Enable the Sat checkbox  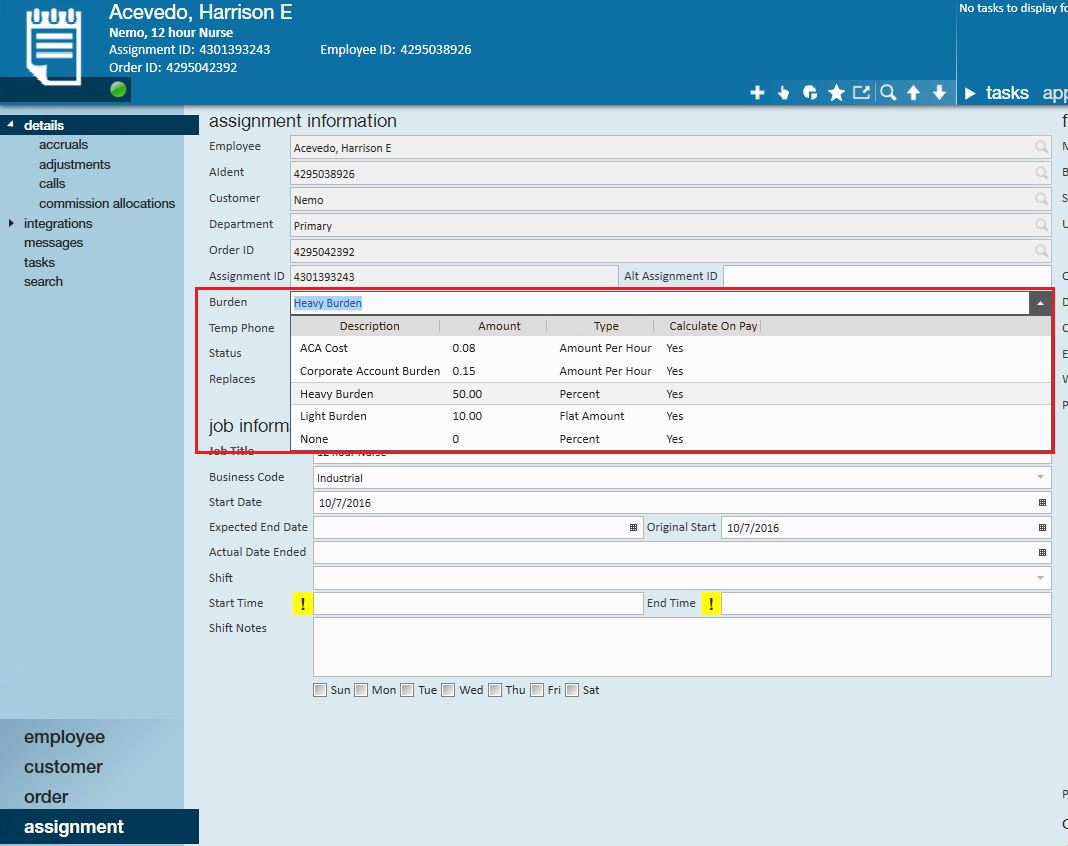click(x=572, y=690)
